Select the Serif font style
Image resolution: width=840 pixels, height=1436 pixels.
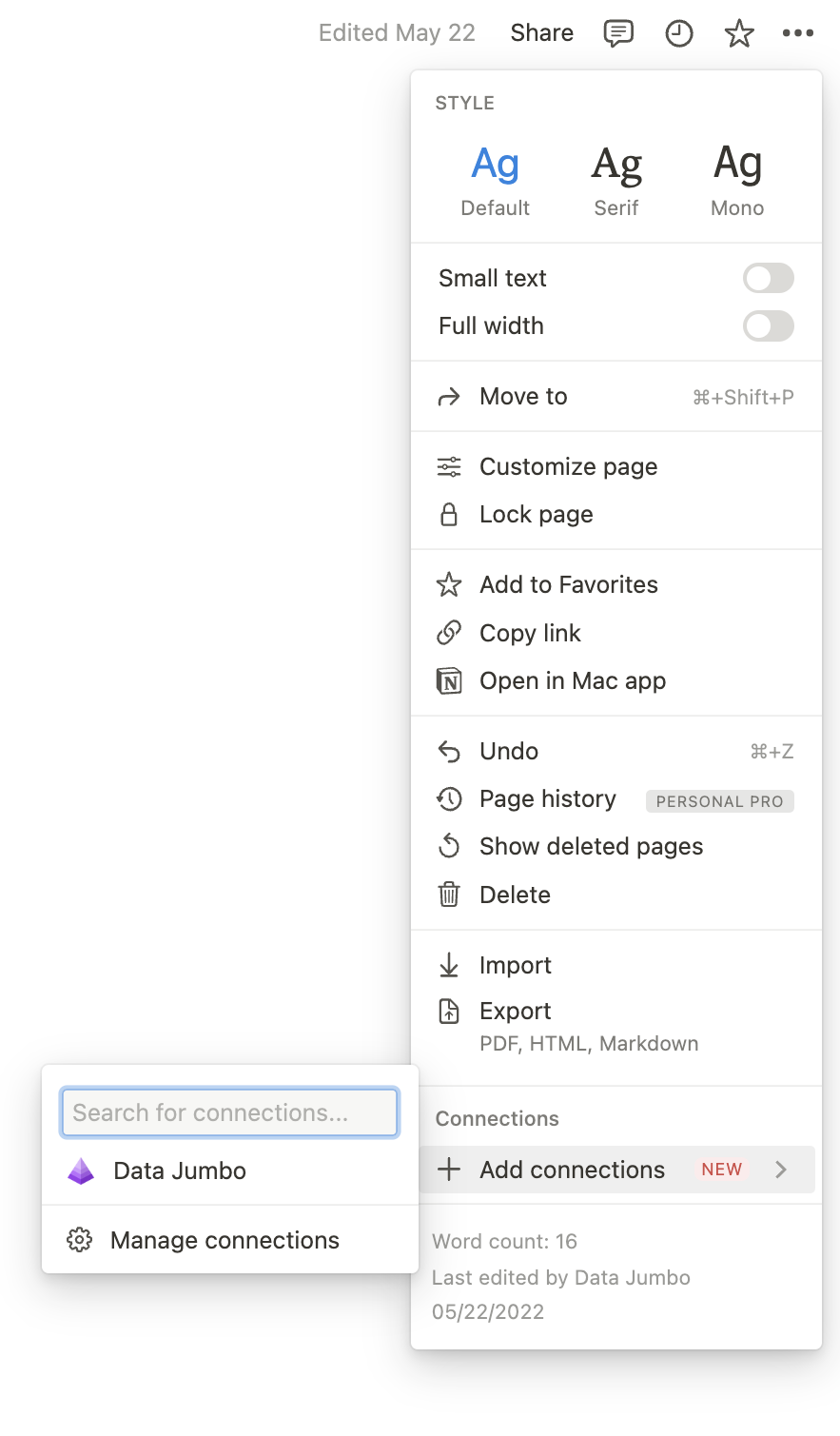(x=616, y=181)
